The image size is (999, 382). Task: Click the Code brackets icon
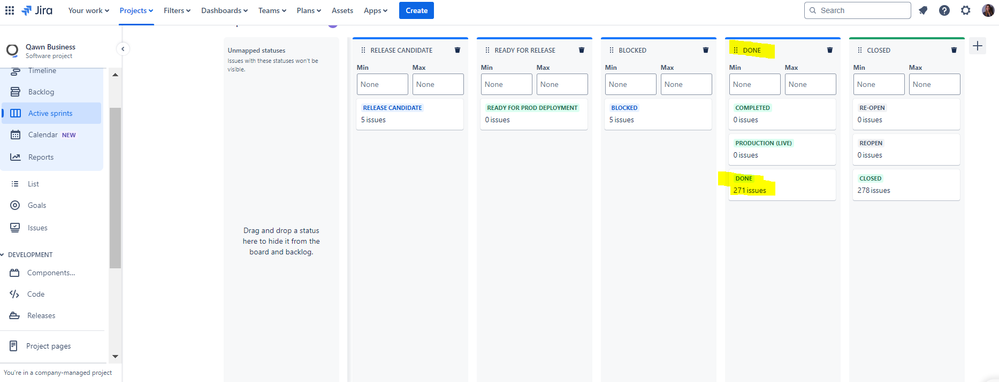[x=14, y=294]
